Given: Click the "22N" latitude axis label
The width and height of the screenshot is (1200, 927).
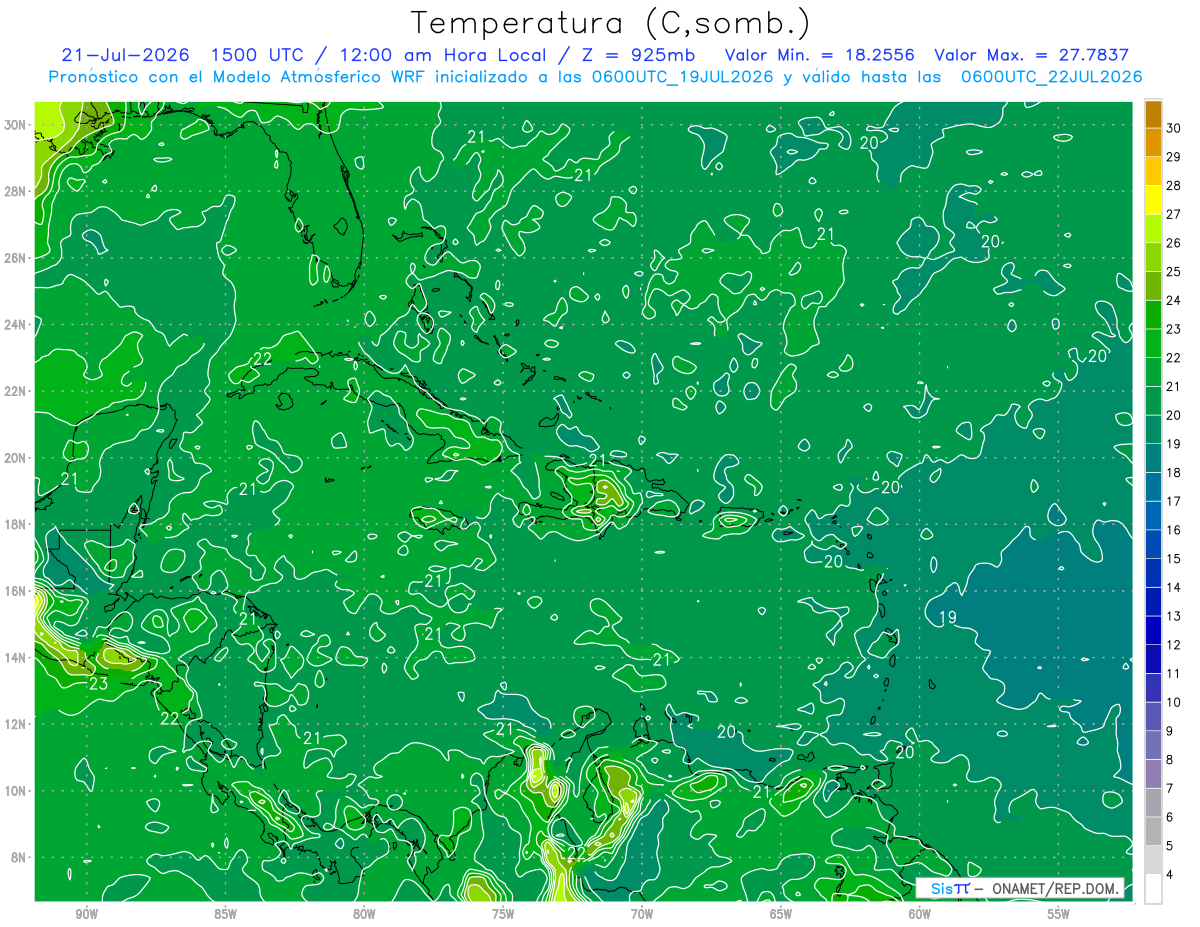Looking at the screenshot, I should tap(17, 391).
